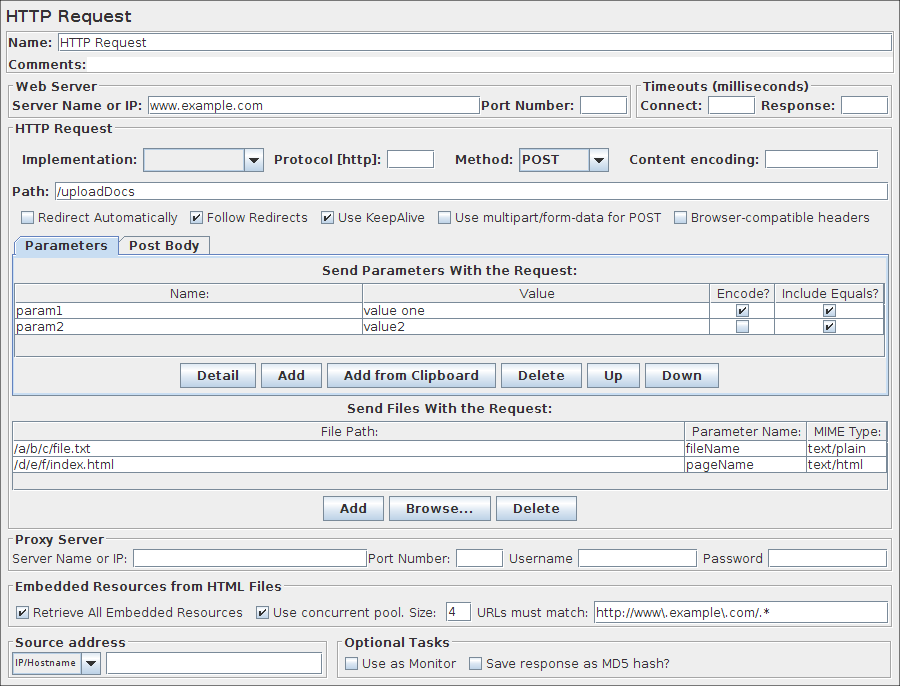This screenshot has height=686, width=900.
Task: Enable multipart/form-data for POST
Action: point(445,218)
